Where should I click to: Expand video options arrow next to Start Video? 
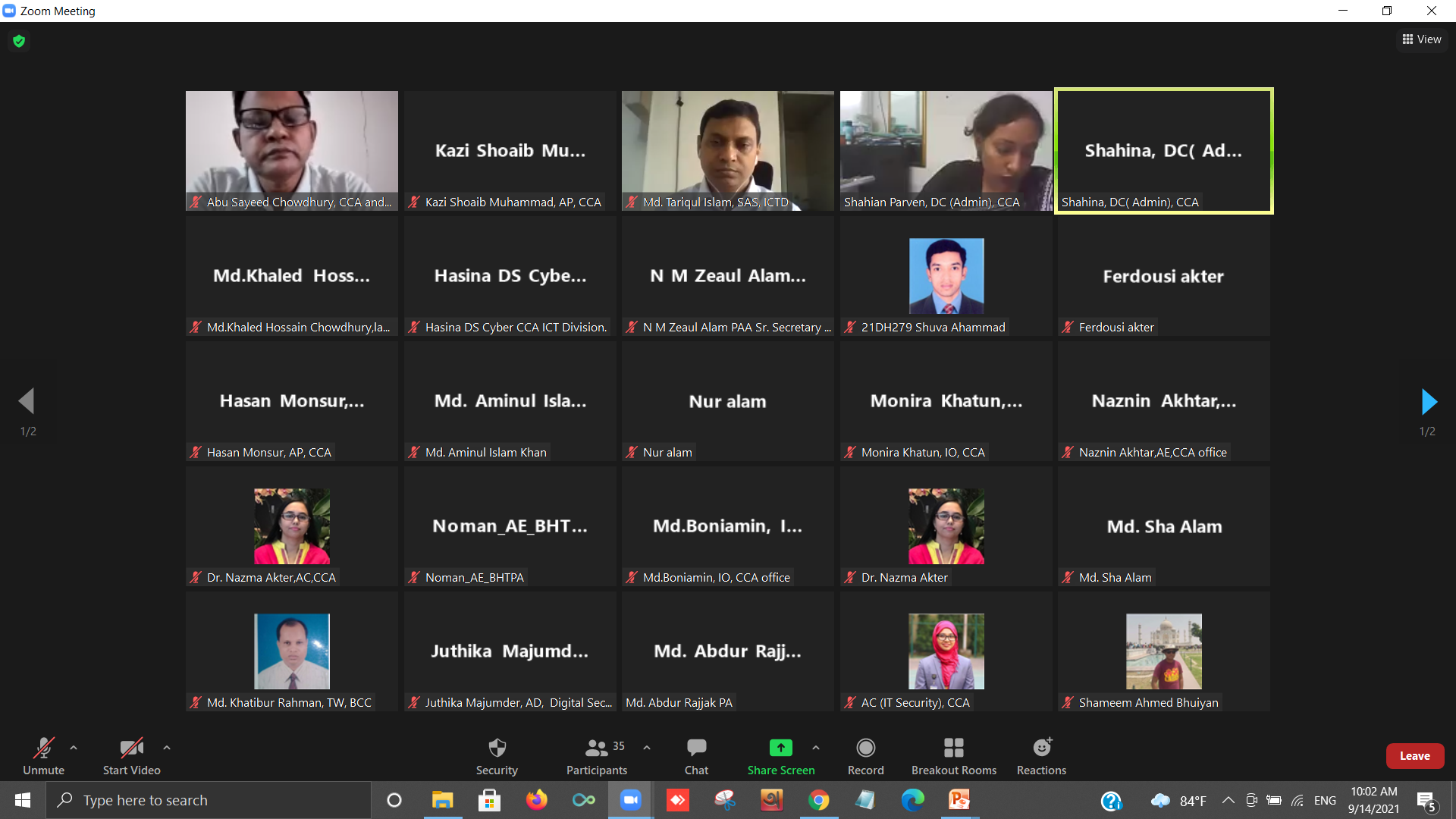[x=167, y=748]
